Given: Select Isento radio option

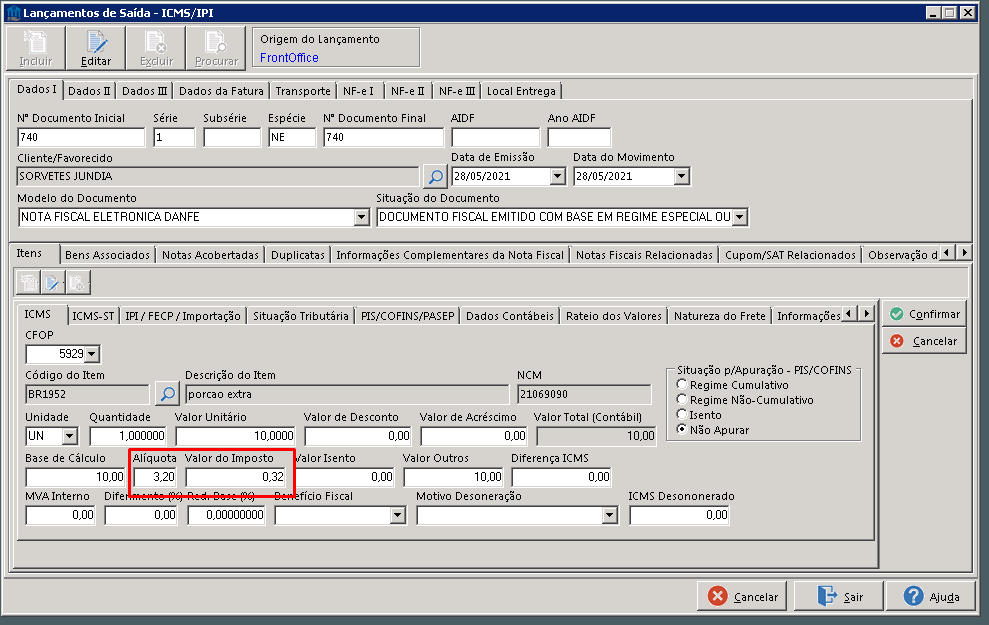Looking at the screenshot, I should click(681, 414).
